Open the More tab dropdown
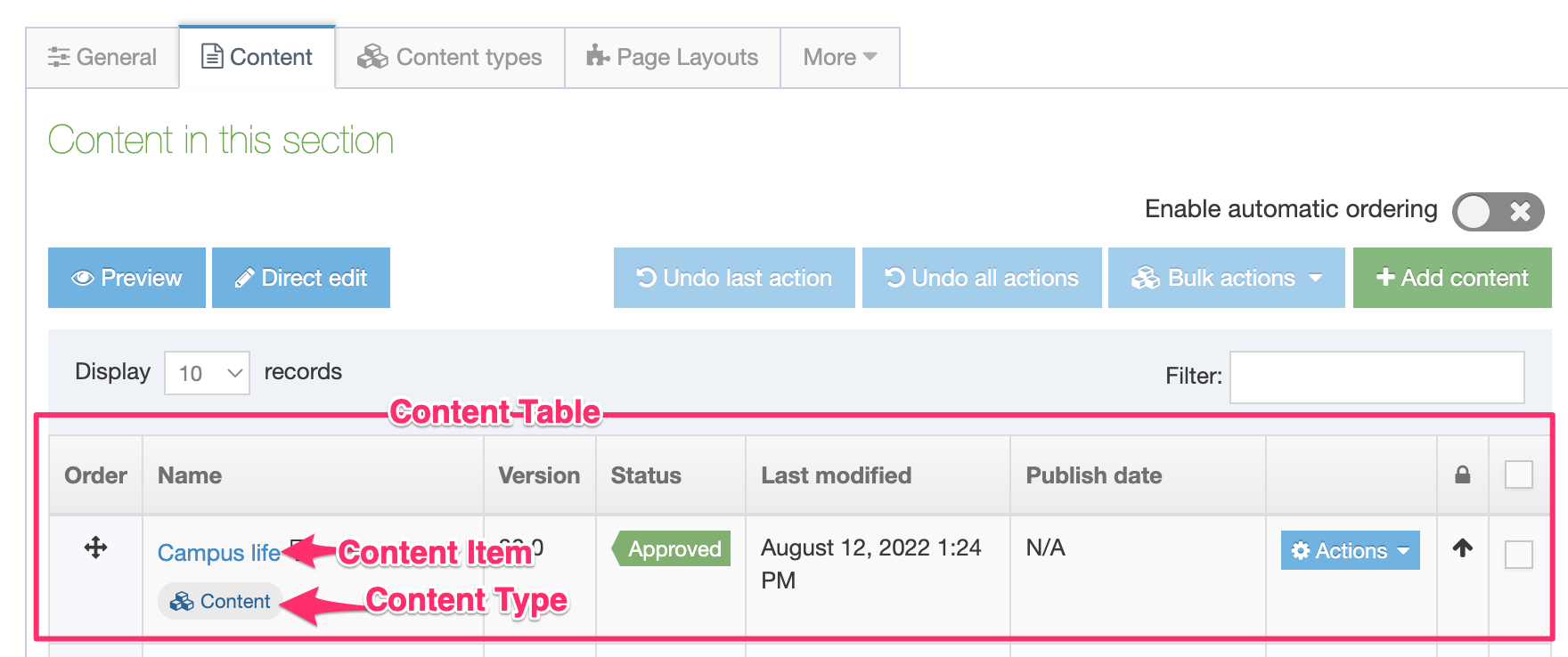Image resolution: width=1568 pixels, height=657 pixels. pyautogui.click(x=839, y=58)
